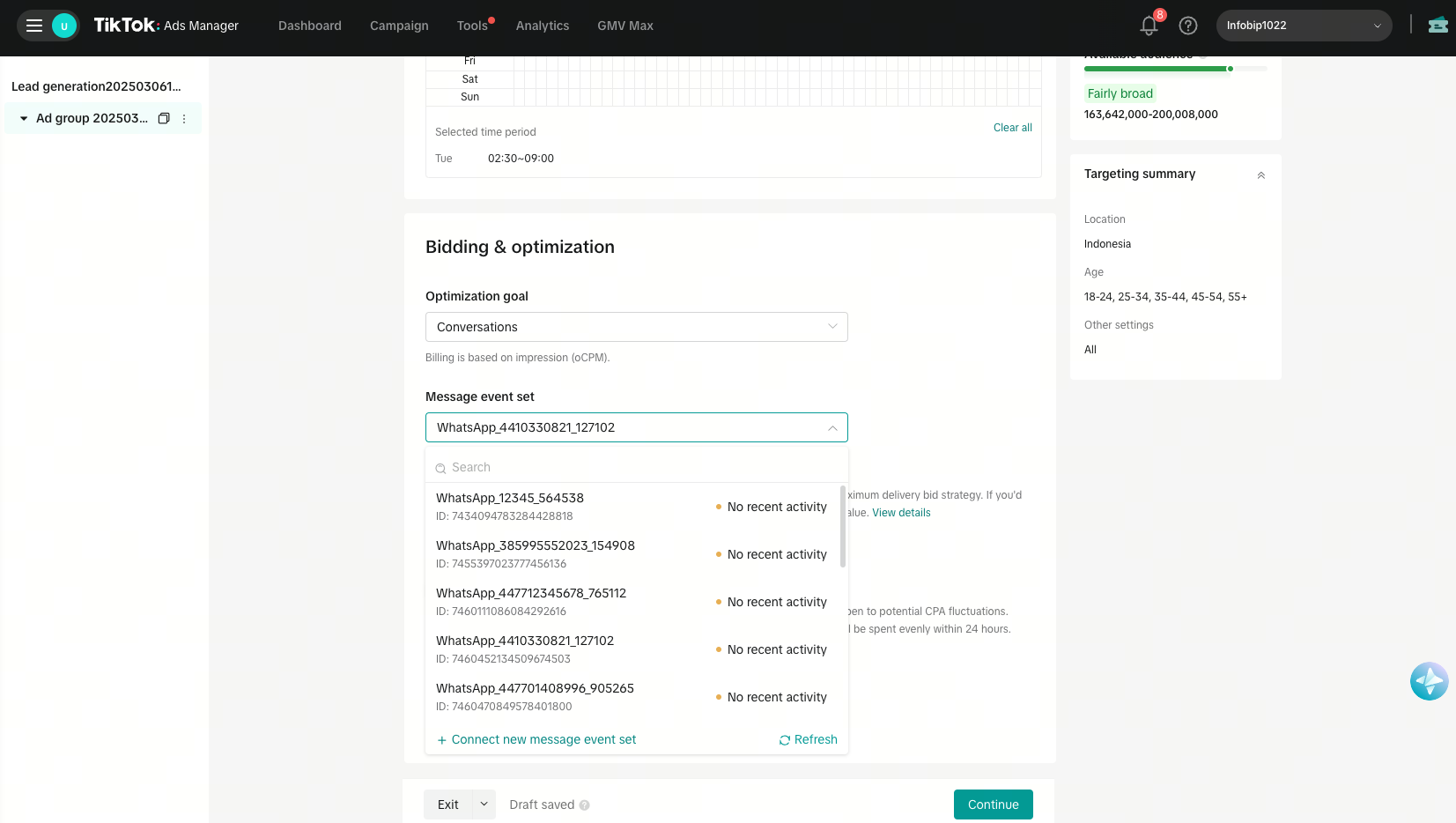Open the Optimization goal Conversations dropdown
Image resolution: width=1456 pixels, height=823 pixels.
click(636, 327)
